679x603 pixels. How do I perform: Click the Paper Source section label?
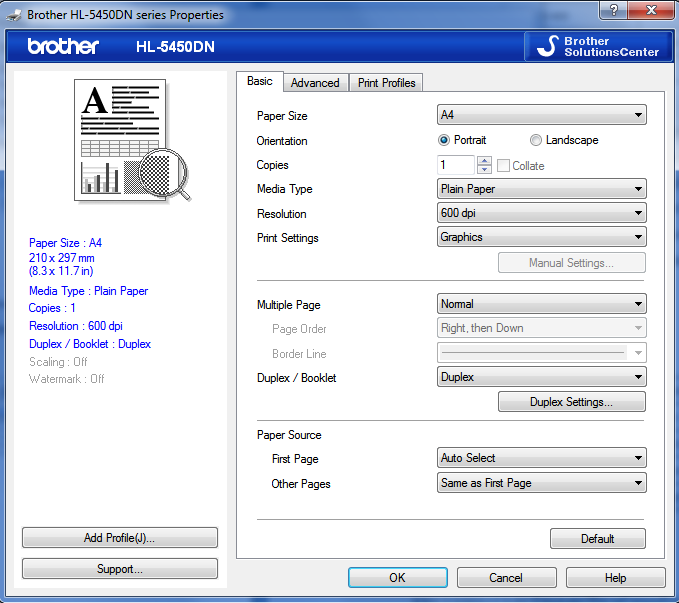point(289,435)
